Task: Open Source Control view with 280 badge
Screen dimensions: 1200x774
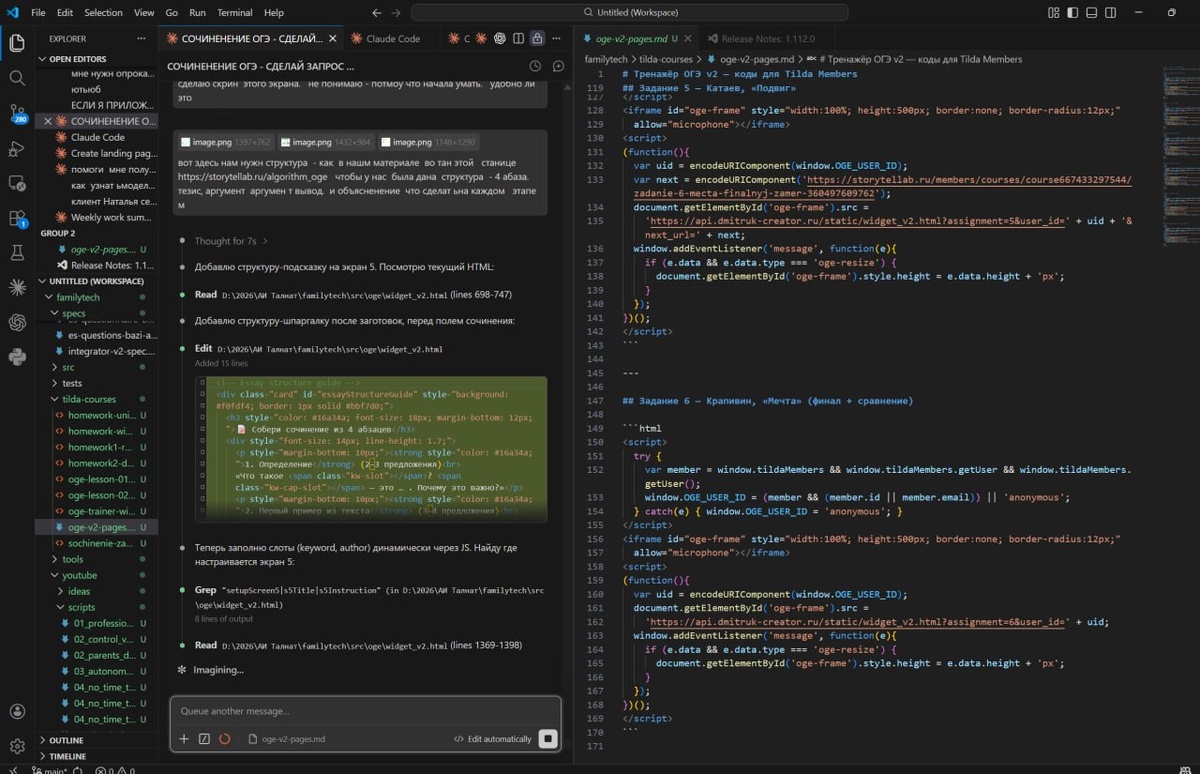Action: [x=17, y=113]
